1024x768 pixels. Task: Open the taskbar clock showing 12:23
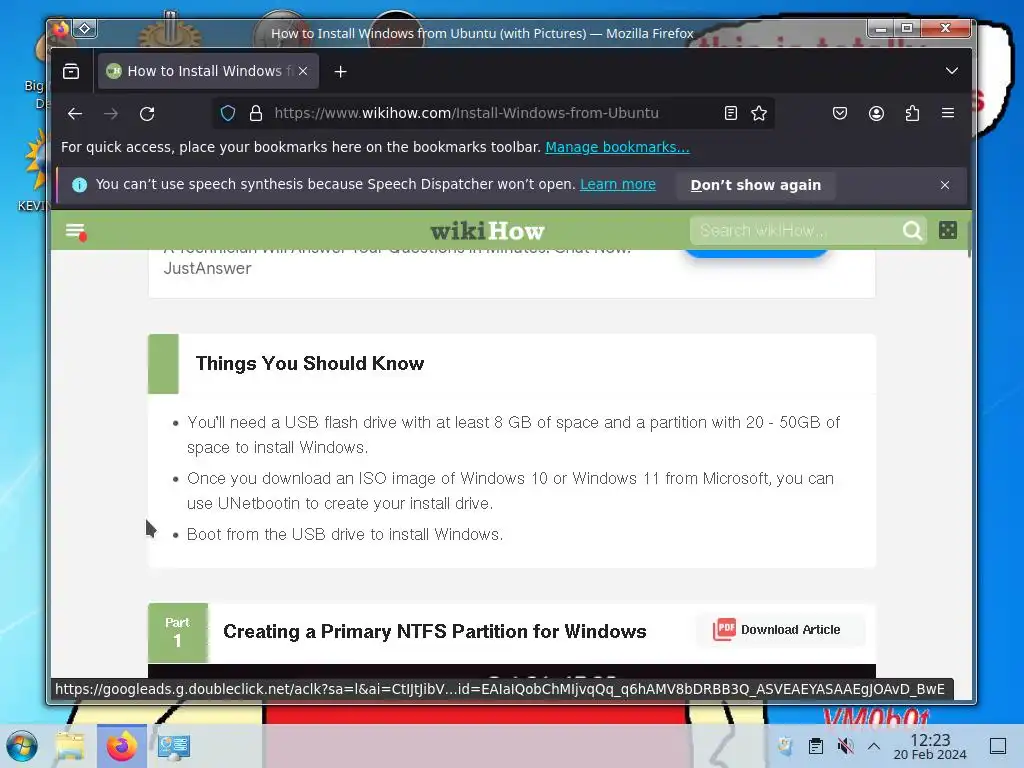(x=930, y=746)
